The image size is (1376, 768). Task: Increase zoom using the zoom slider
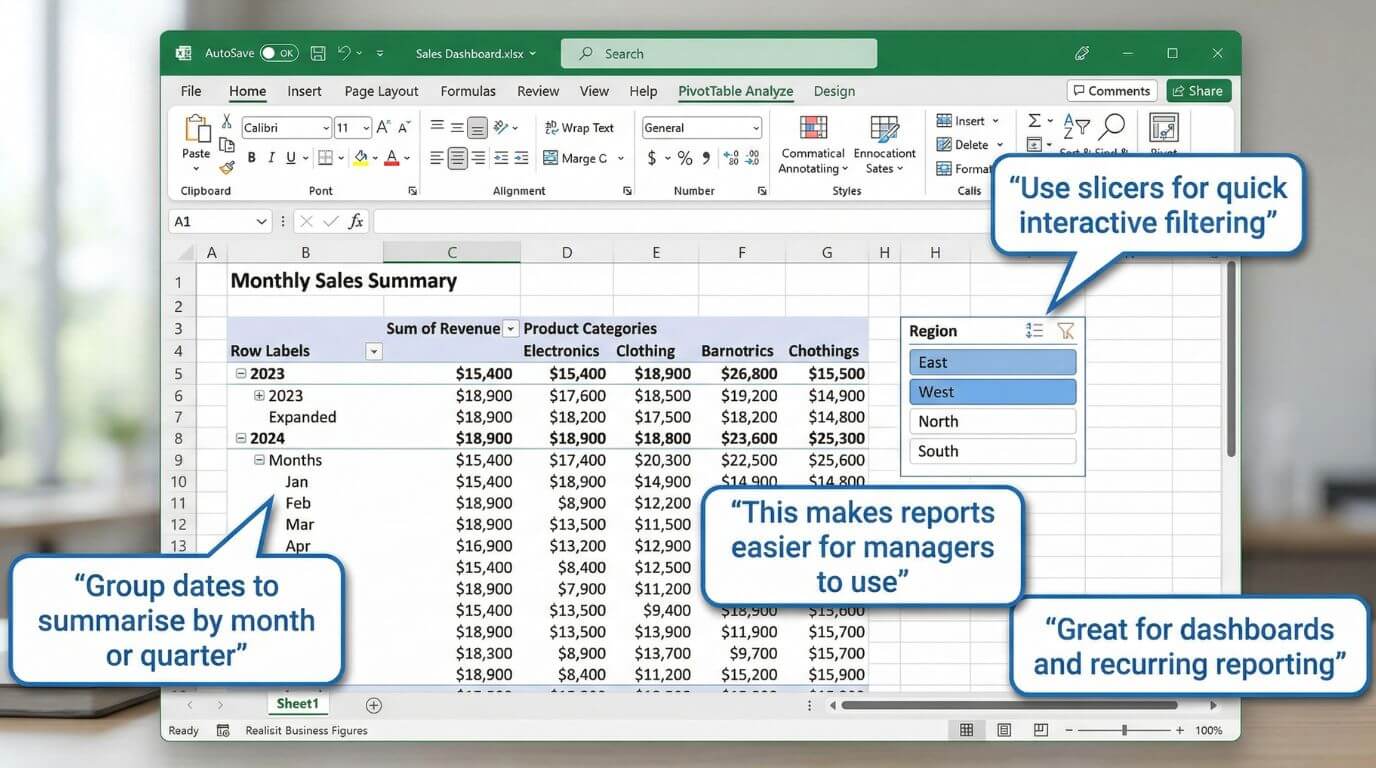pos(1178,730)
